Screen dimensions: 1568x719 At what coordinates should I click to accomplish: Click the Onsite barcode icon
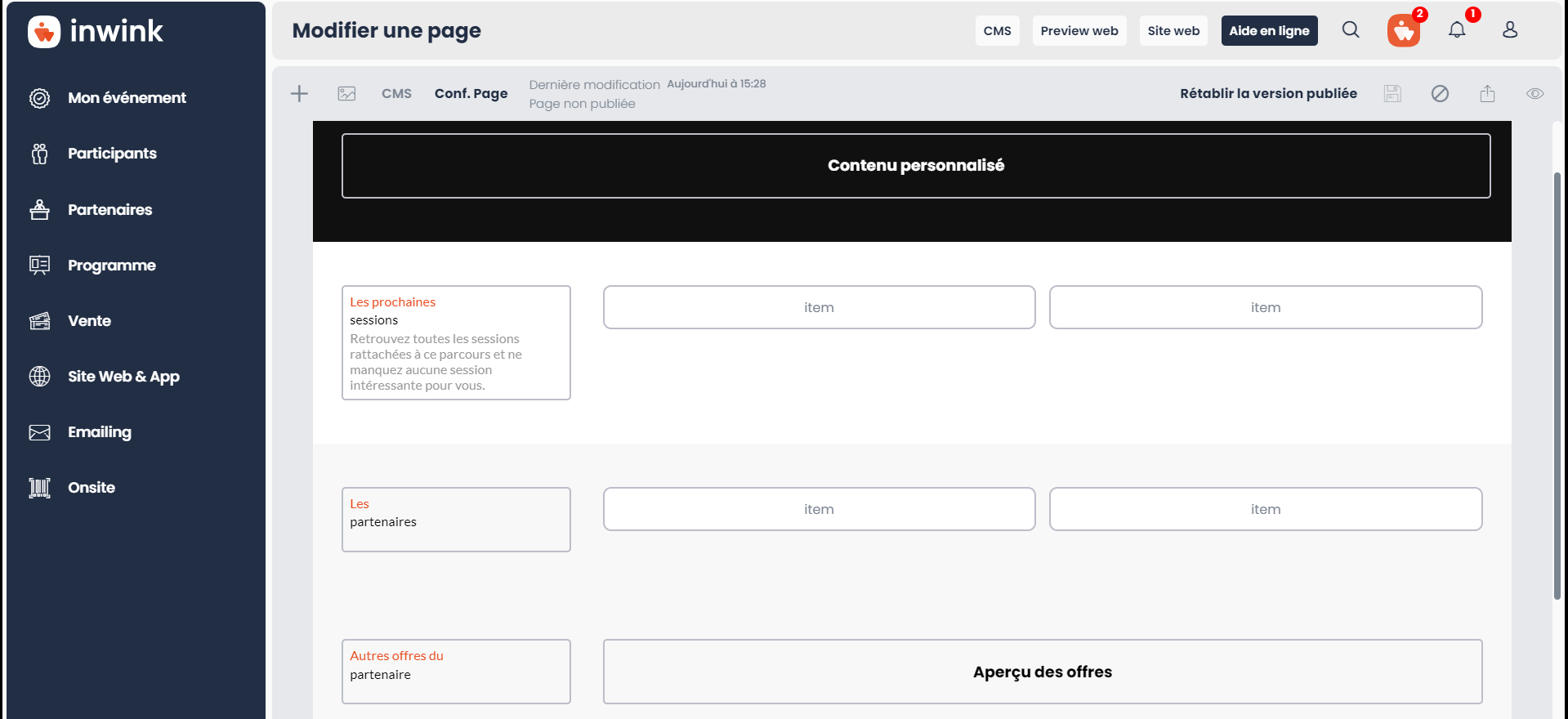coord(39,488)
